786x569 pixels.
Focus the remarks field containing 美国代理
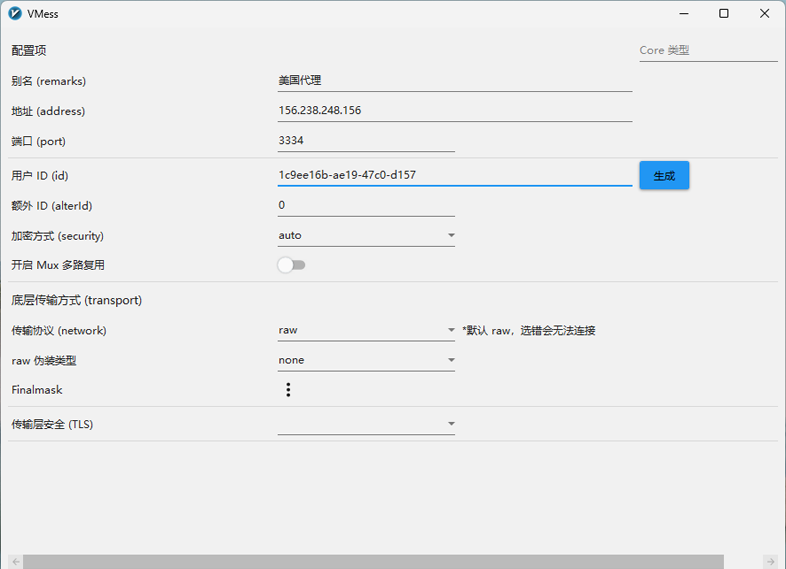455,80
